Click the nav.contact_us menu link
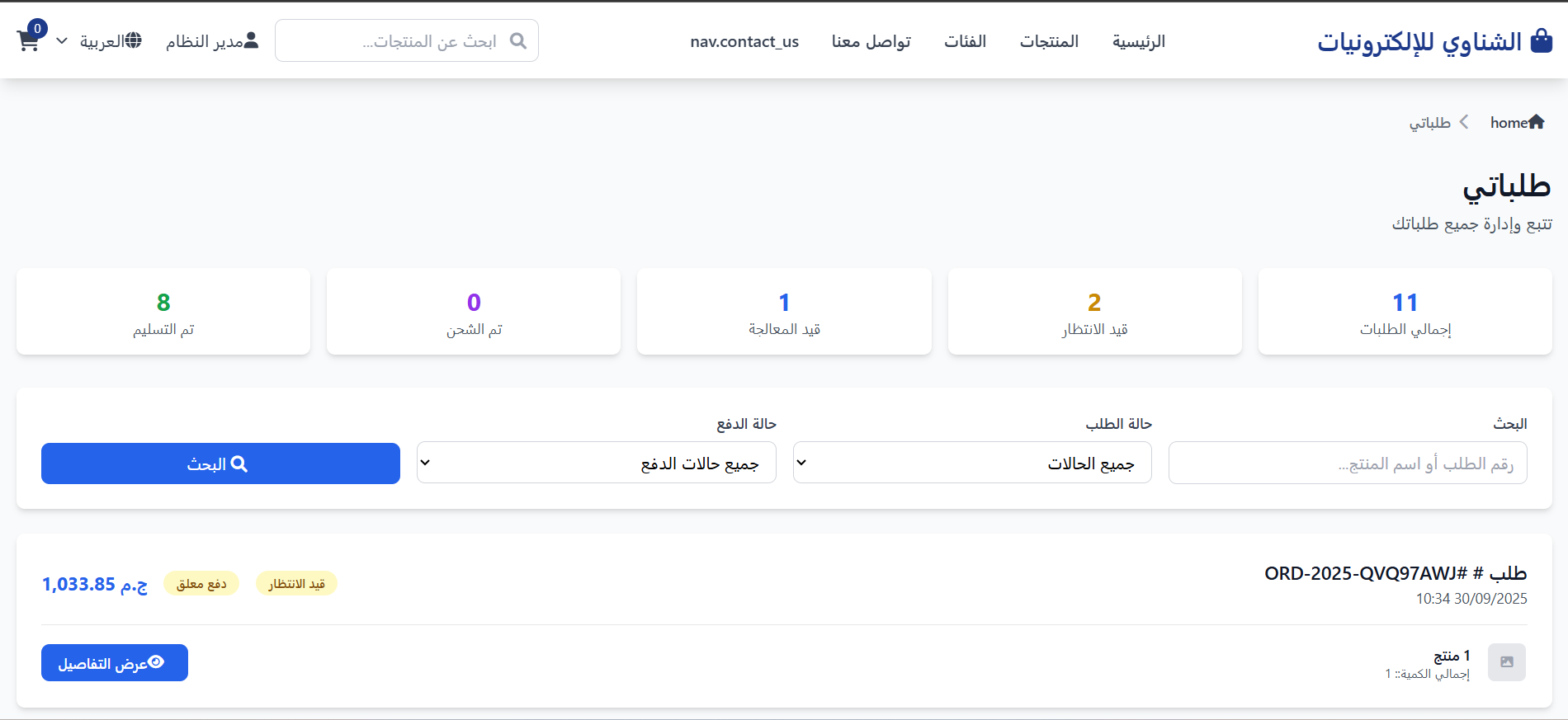 (x=744, y=41)
